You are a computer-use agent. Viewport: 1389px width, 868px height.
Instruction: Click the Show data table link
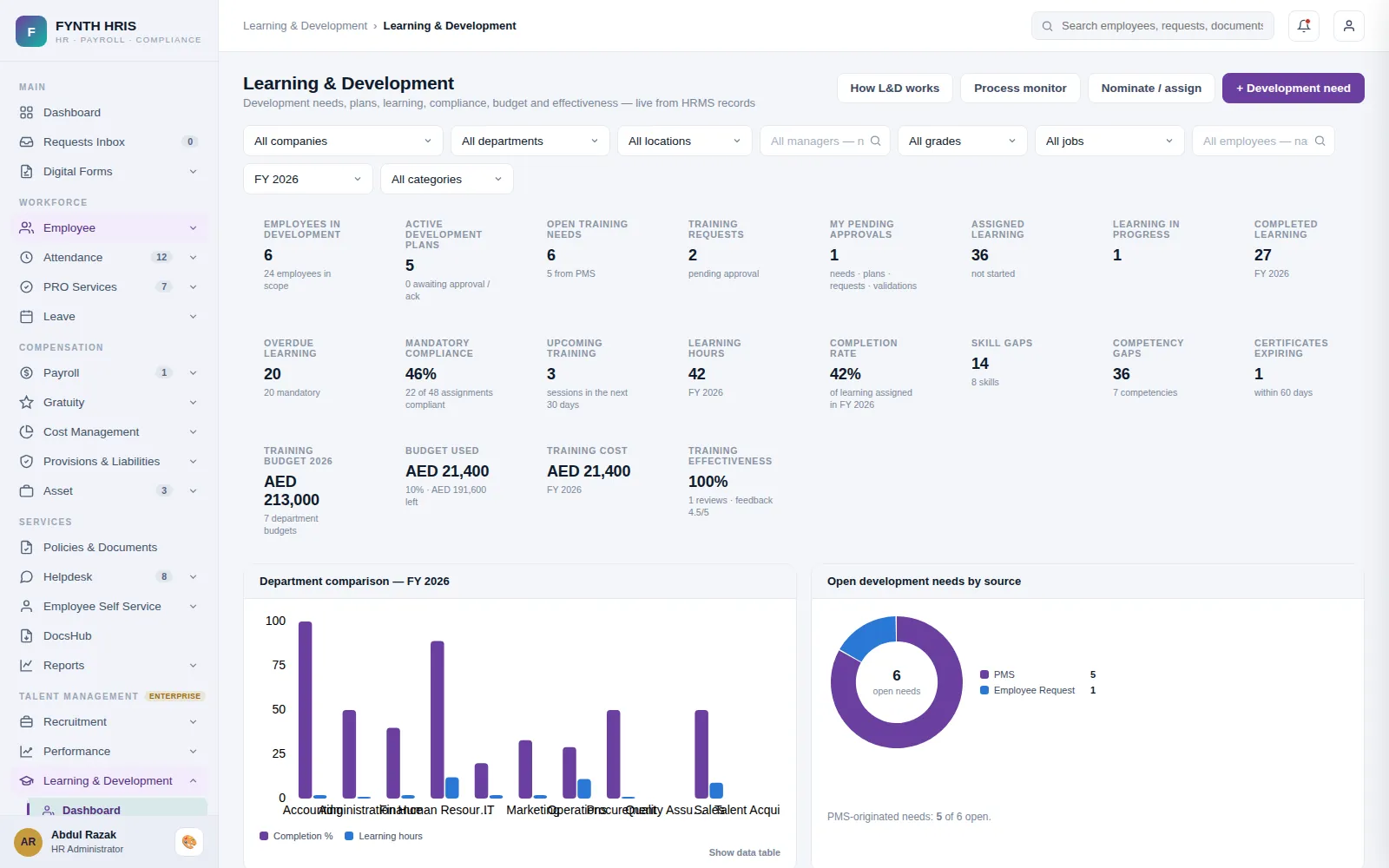tap(745, 852)
